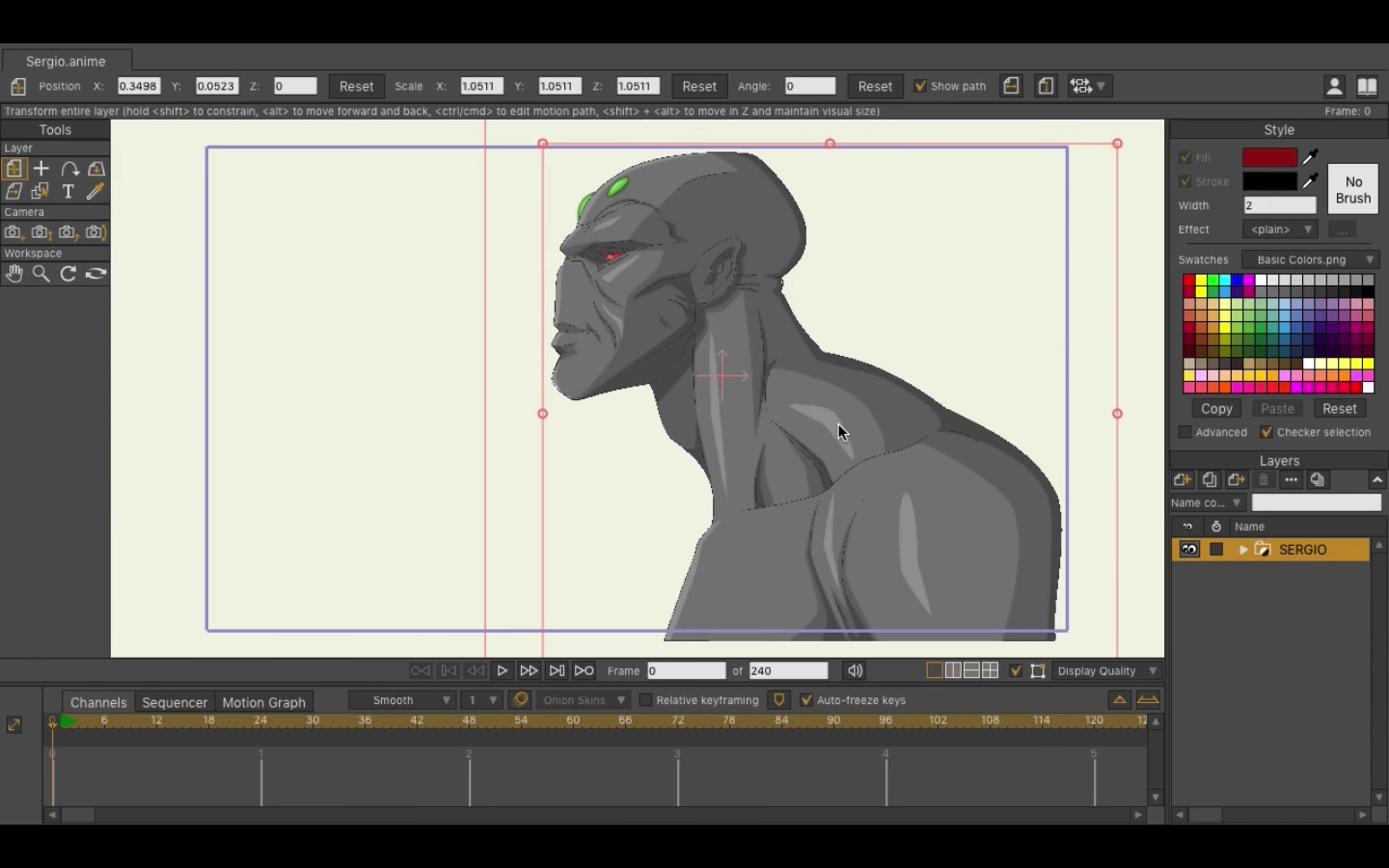Open the layer options via ellipsis icon
This screenshot has height=868, width=1389.
point(1291,479)
